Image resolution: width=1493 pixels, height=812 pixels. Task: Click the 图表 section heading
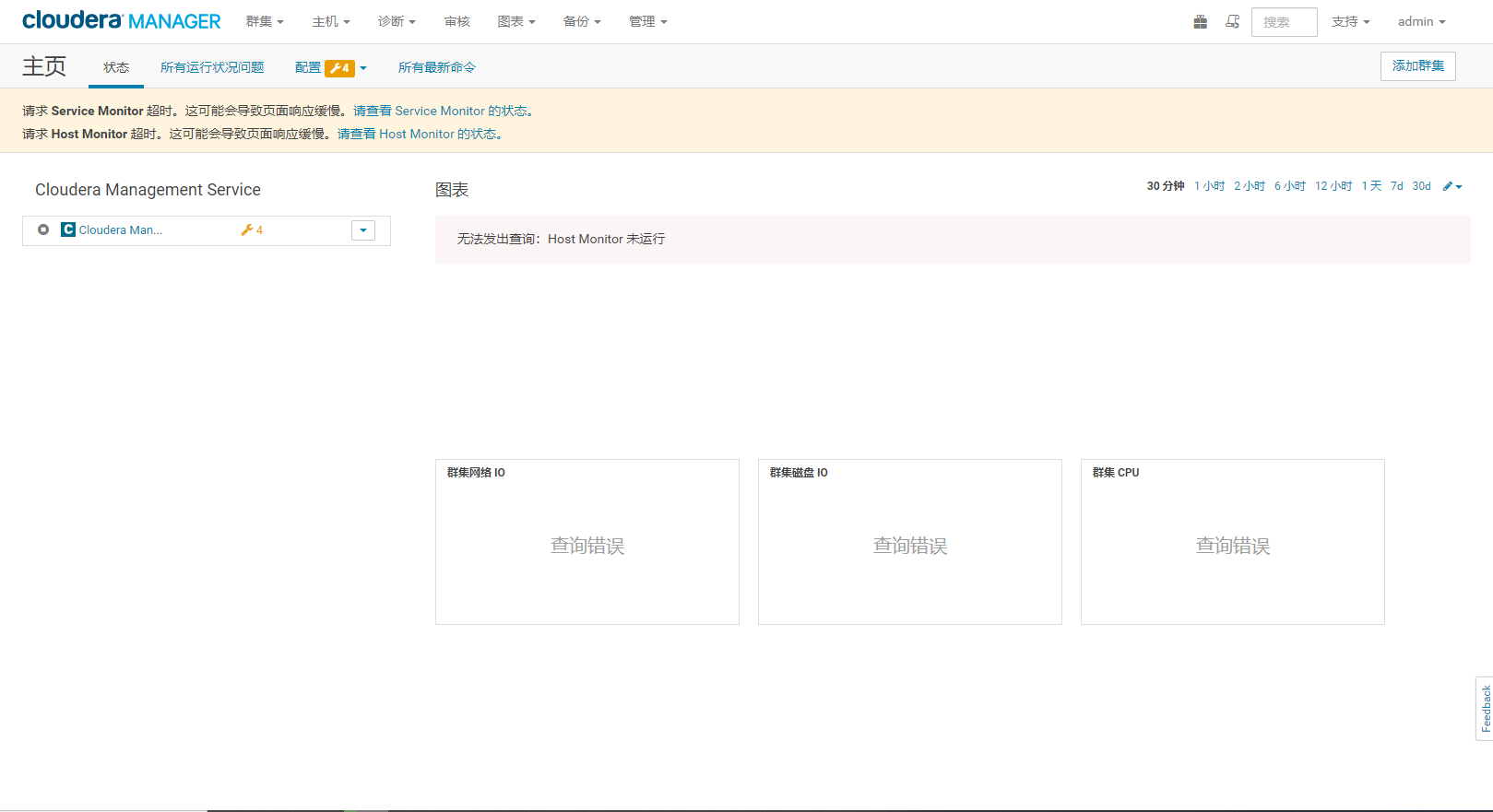[x=452, y=190]
